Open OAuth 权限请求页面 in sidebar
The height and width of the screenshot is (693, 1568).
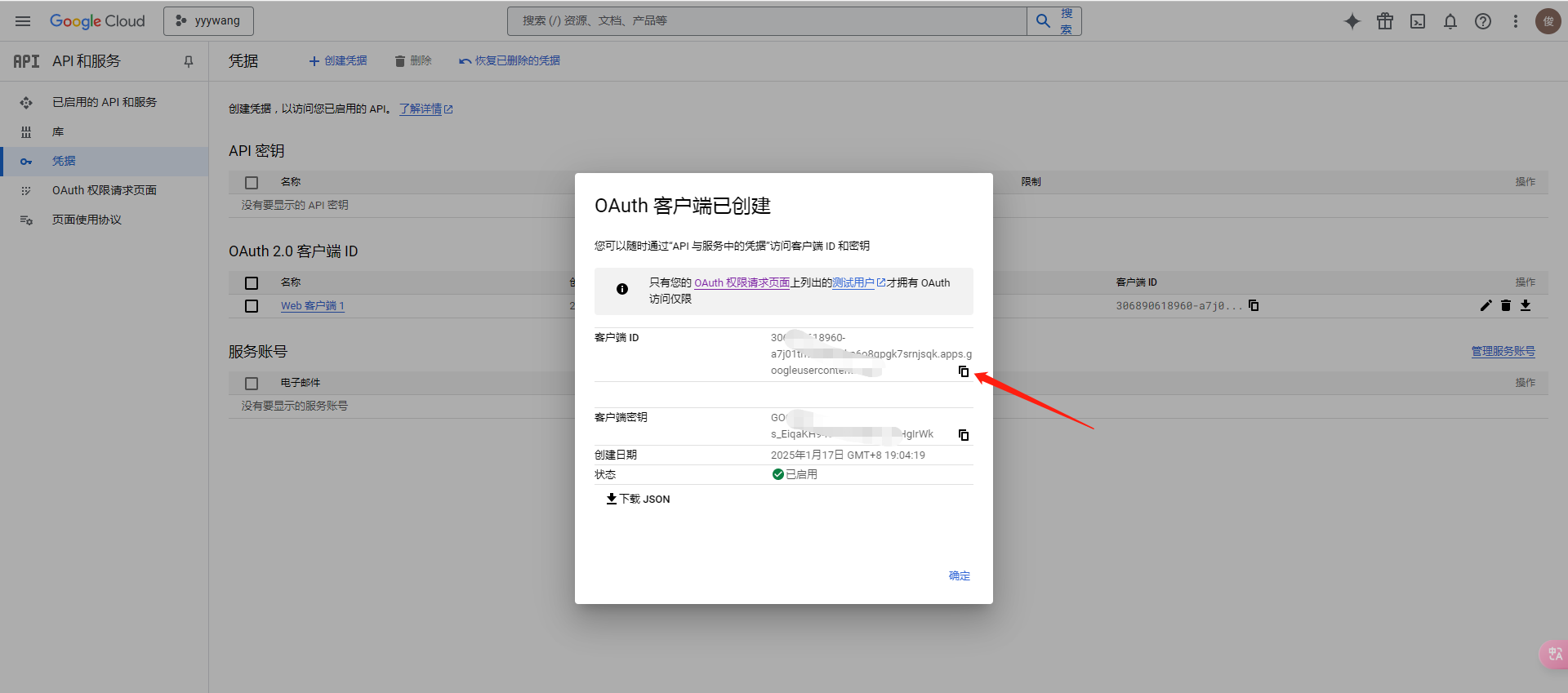(105, 190)
